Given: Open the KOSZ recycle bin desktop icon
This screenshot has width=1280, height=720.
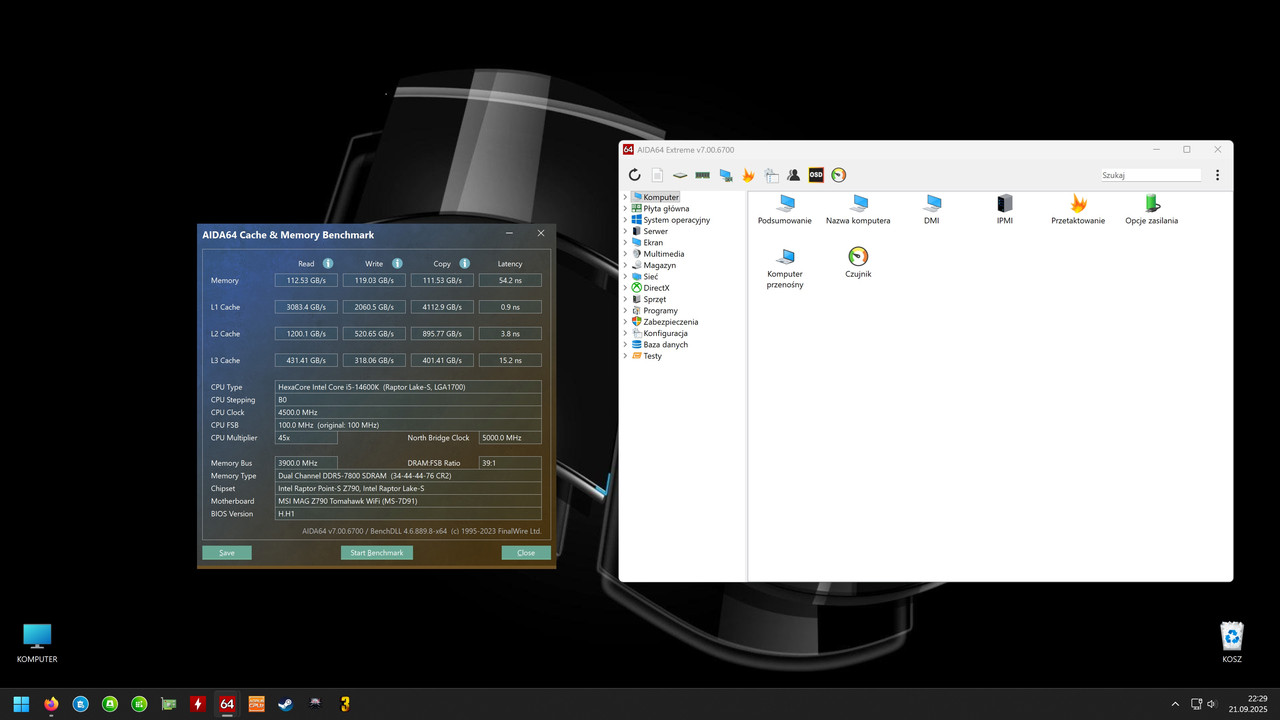Looking at the screenshot, I should tap(1232, 642).
